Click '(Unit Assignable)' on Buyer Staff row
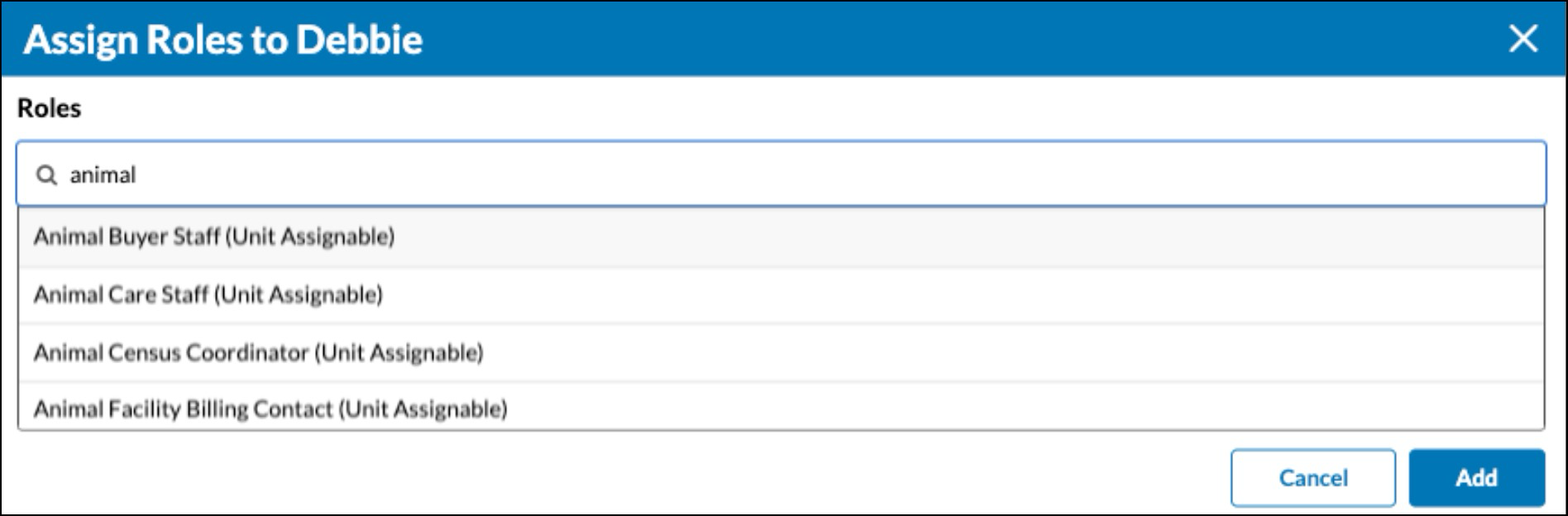The image size is (1568, 516). click(x=311, y=237)
